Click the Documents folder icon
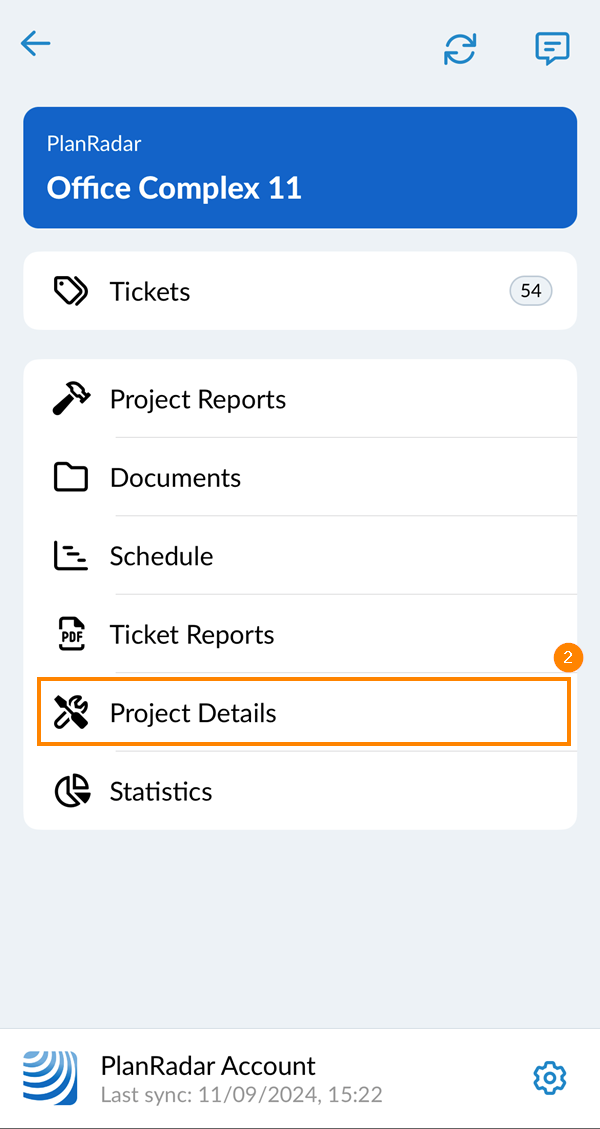 (70, 478)
